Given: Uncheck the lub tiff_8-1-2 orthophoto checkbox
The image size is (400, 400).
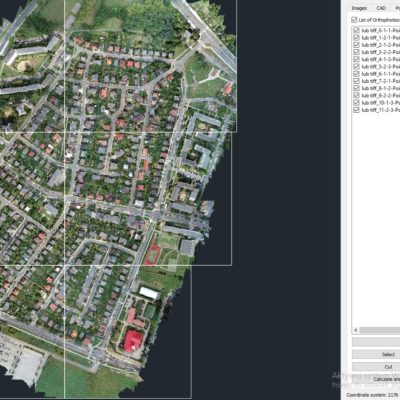Looking at the screenshot, I should [x=356, y=88].
